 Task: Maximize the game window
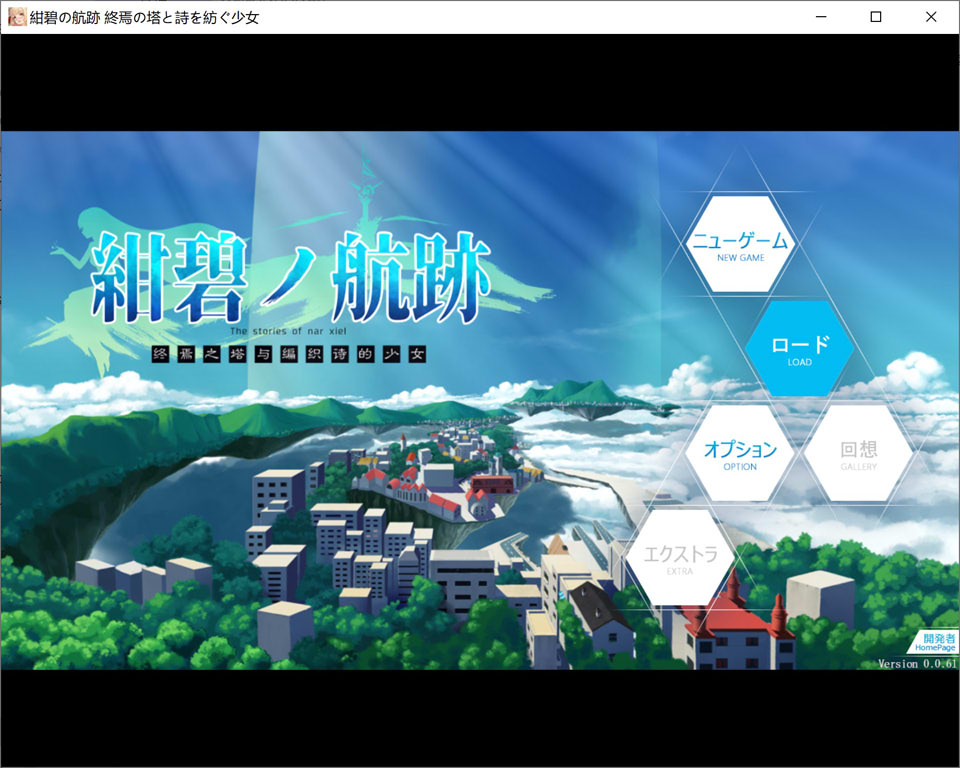click(x=876, y=16)
